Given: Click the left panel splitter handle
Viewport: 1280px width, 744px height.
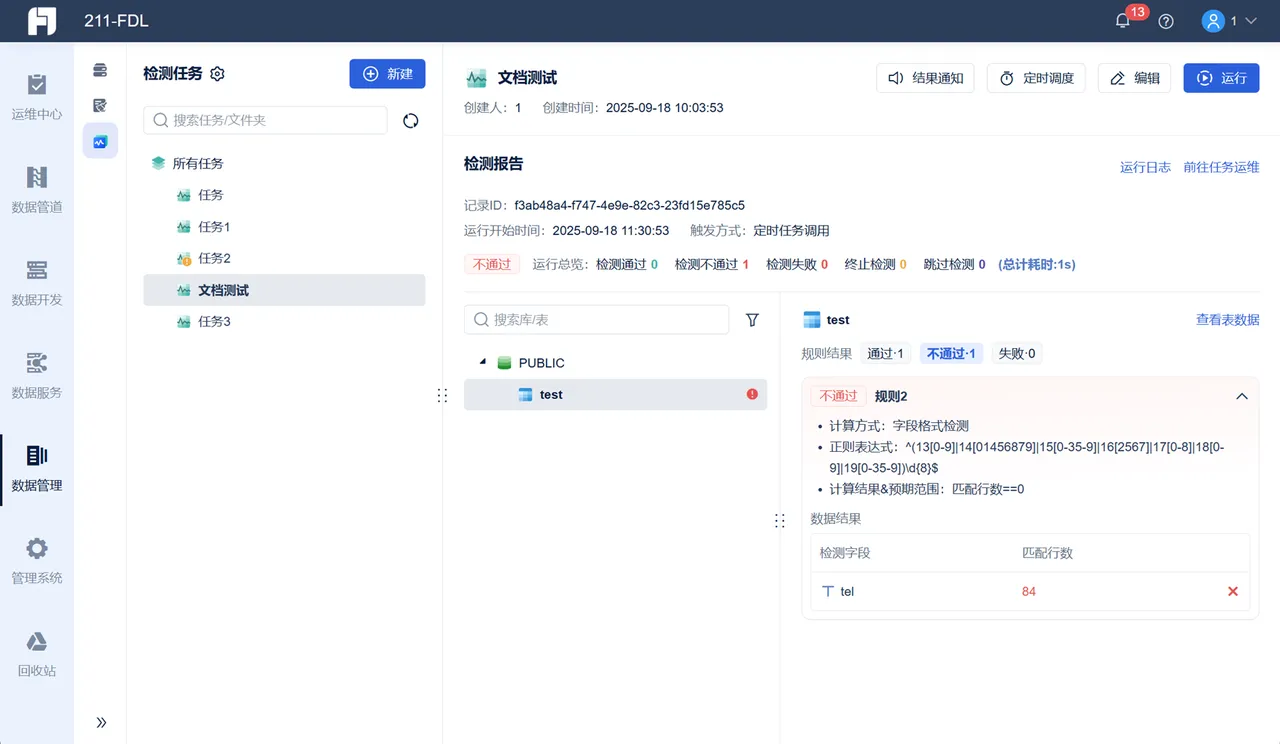Looking at the screenshot, I should (442, 395).
